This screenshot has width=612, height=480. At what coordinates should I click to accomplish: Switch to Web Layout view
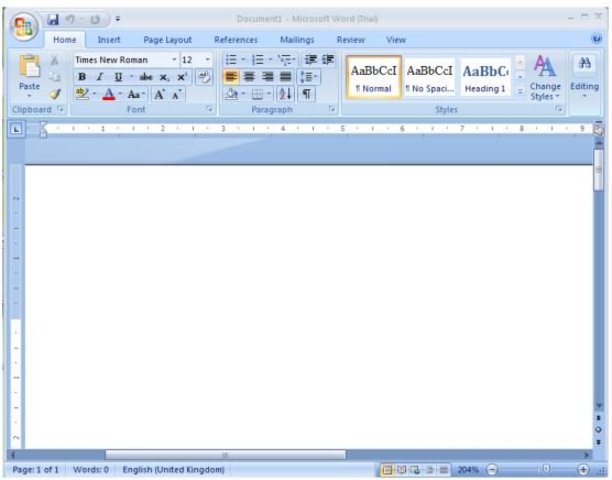point(415,469)
